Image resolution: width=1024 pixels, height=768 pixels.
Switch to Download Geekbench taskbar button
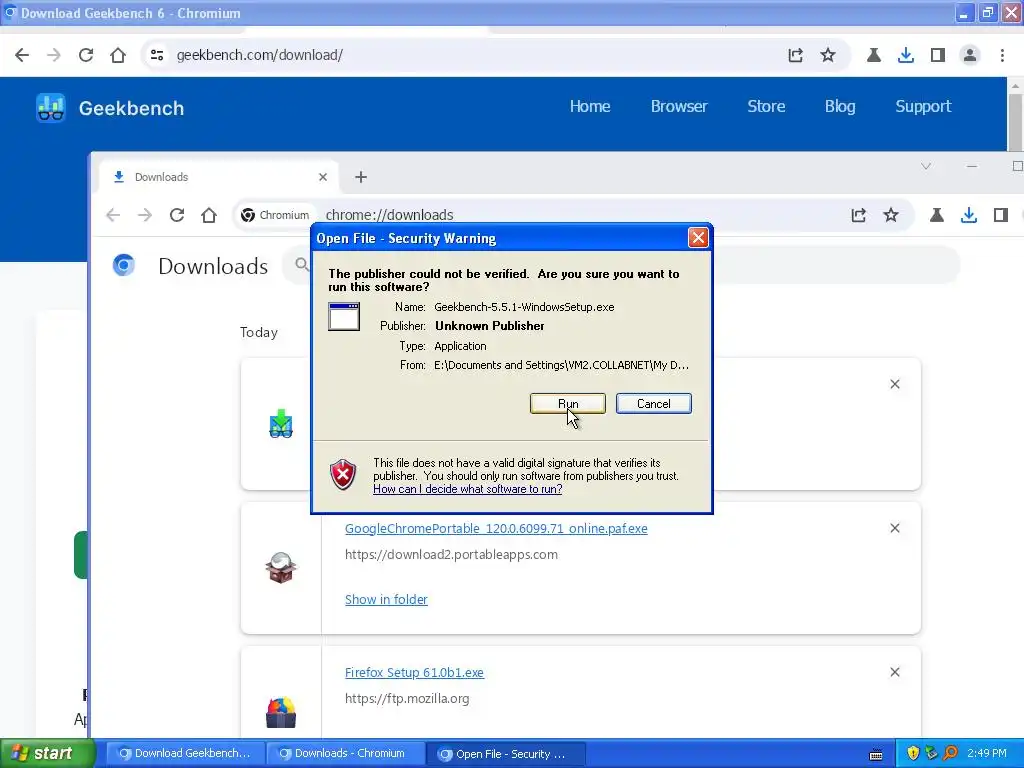pyautogui.click(x=185, y=754)
